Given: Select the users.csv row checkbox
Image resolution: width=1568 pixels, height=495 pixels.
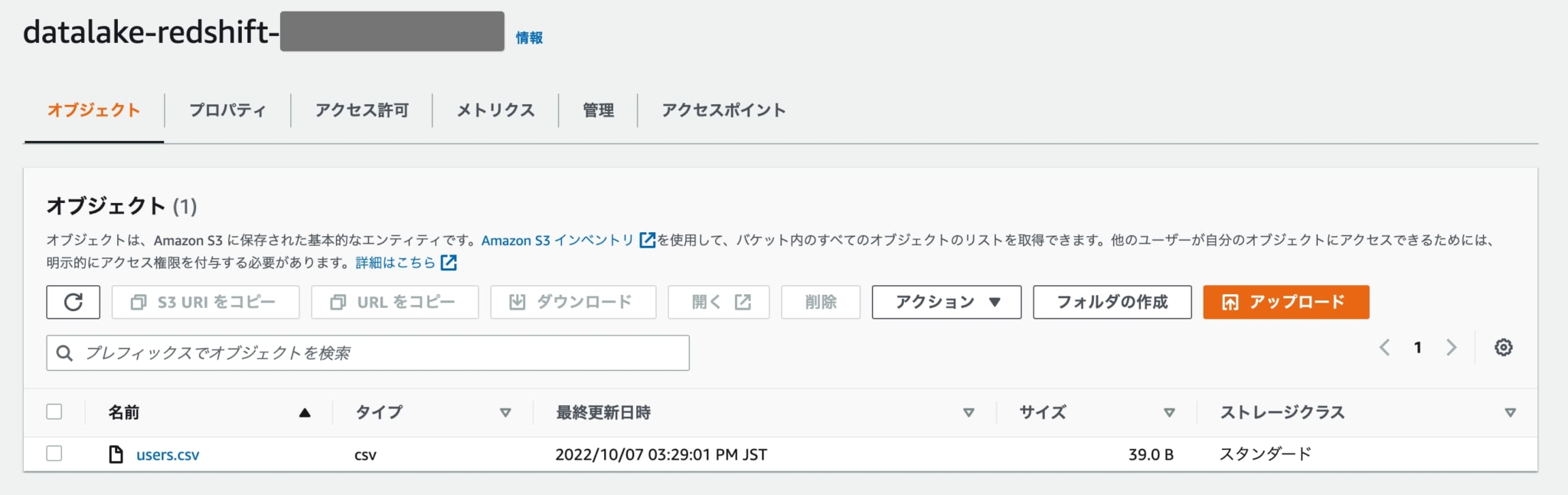Looking at the screenshot, I should (54, 454).
